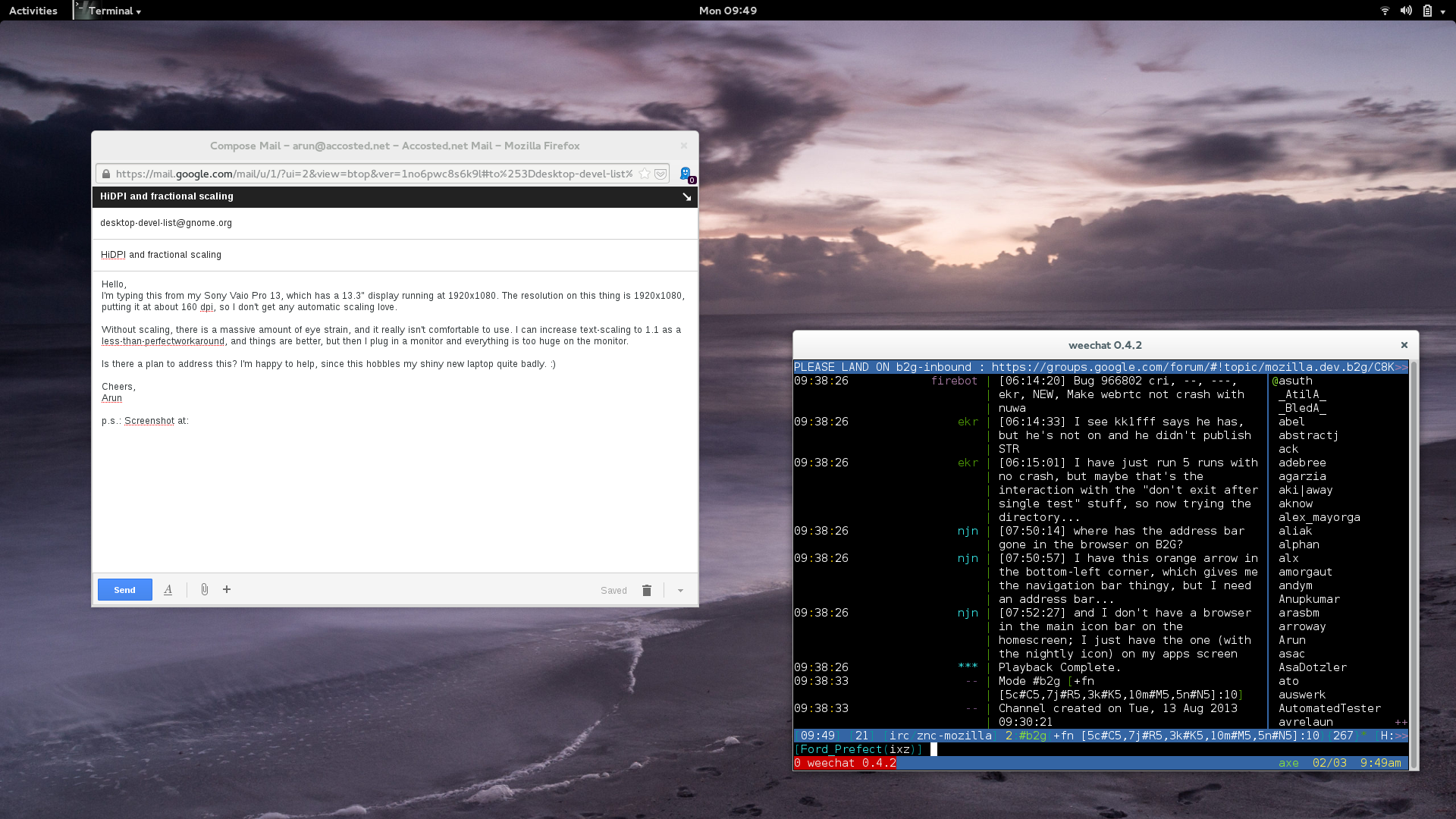
Task: Click the underlined 'Screenshot' word in email
Action: point(149,421)
